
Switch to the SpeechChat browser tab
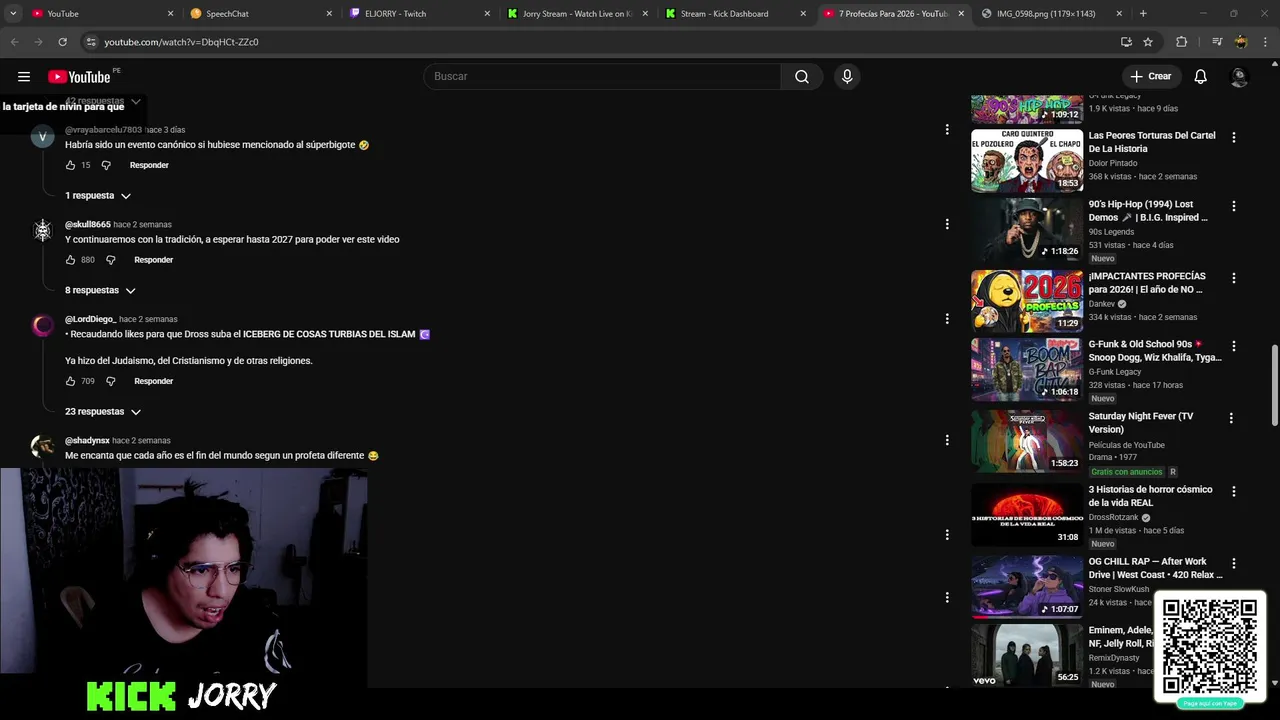pos(262,14)
